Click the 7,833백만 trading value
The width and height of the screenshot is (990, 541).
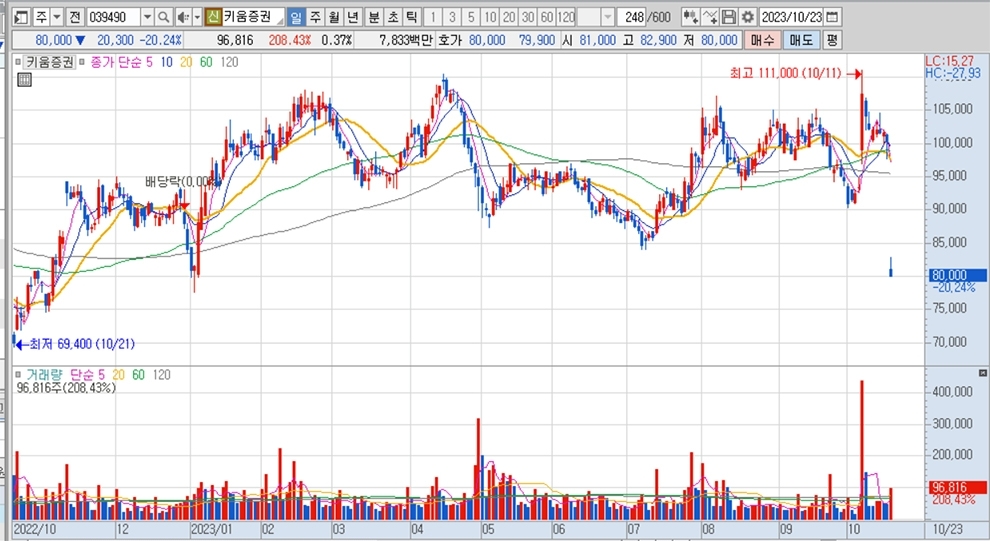coord(406,40)
